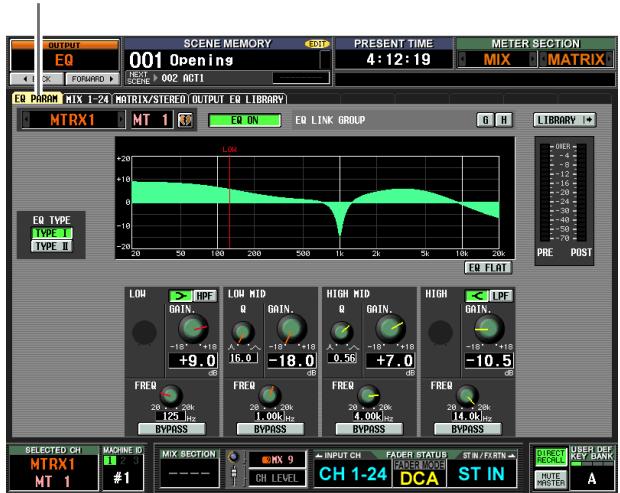Bypass the LOW band
Image resolution: width=620 pixels, height=493 pixels.
point(172,429)
